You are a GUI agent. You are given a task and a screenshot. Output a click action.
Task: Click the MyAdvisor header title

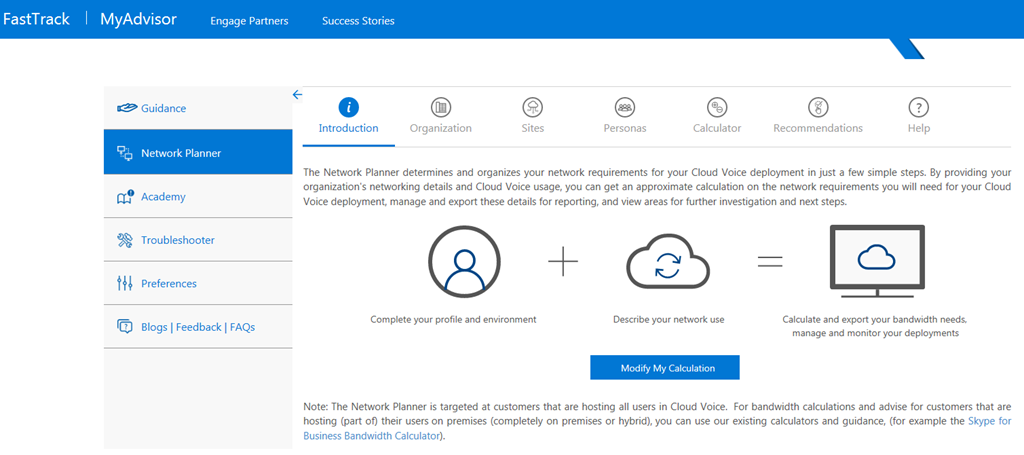pos(138,20)
